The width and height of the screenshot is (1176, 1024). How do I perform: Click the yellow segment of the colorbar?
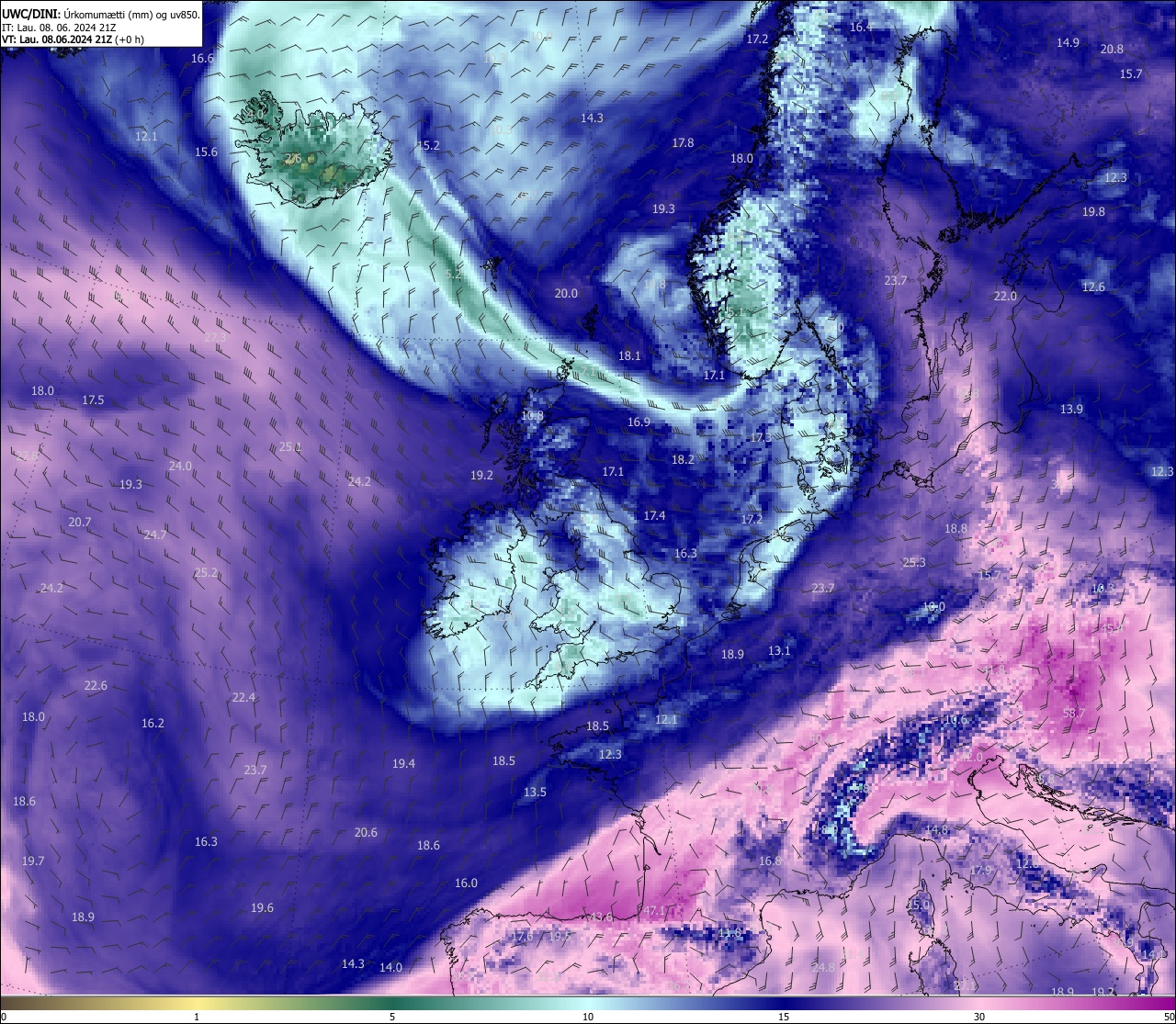click(x=197, y=1003)
